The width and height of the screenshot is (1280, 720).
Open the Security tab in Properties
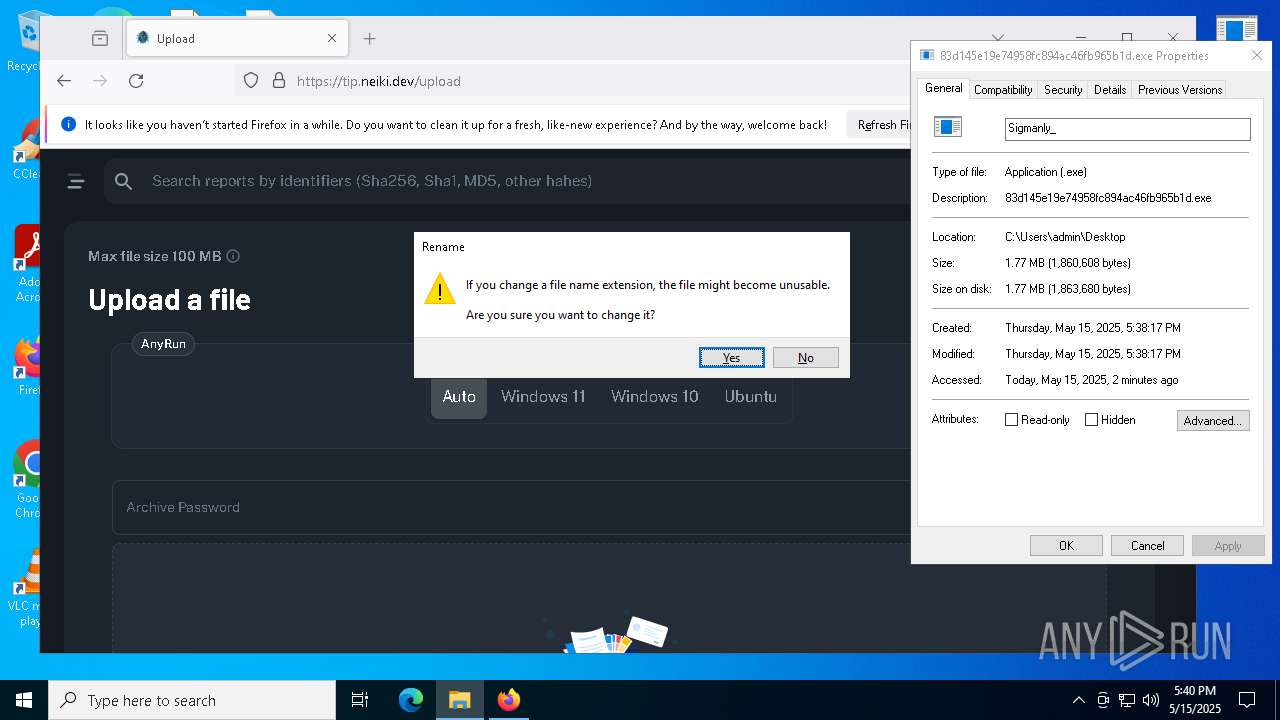click(x=1063, y=89)
